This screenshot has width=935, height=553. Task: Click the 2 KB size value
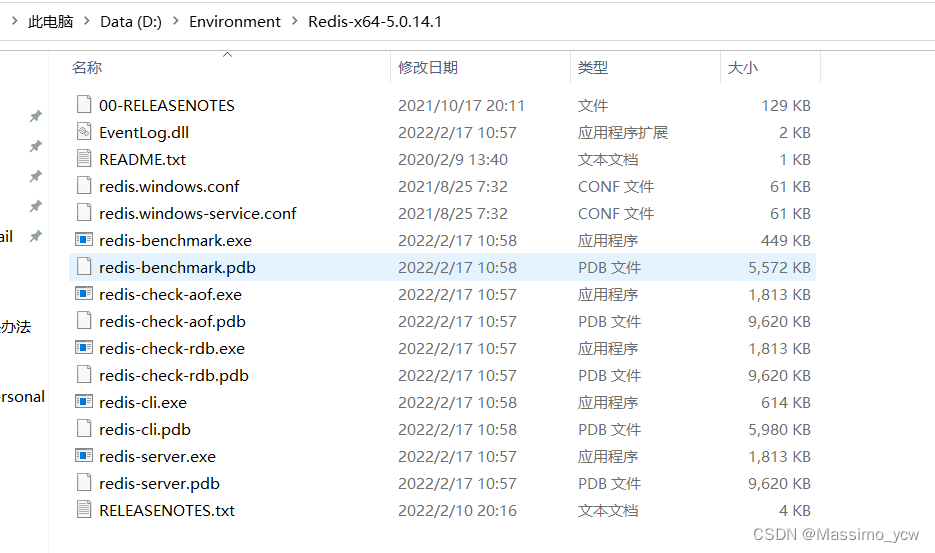[x=794, y=132]
